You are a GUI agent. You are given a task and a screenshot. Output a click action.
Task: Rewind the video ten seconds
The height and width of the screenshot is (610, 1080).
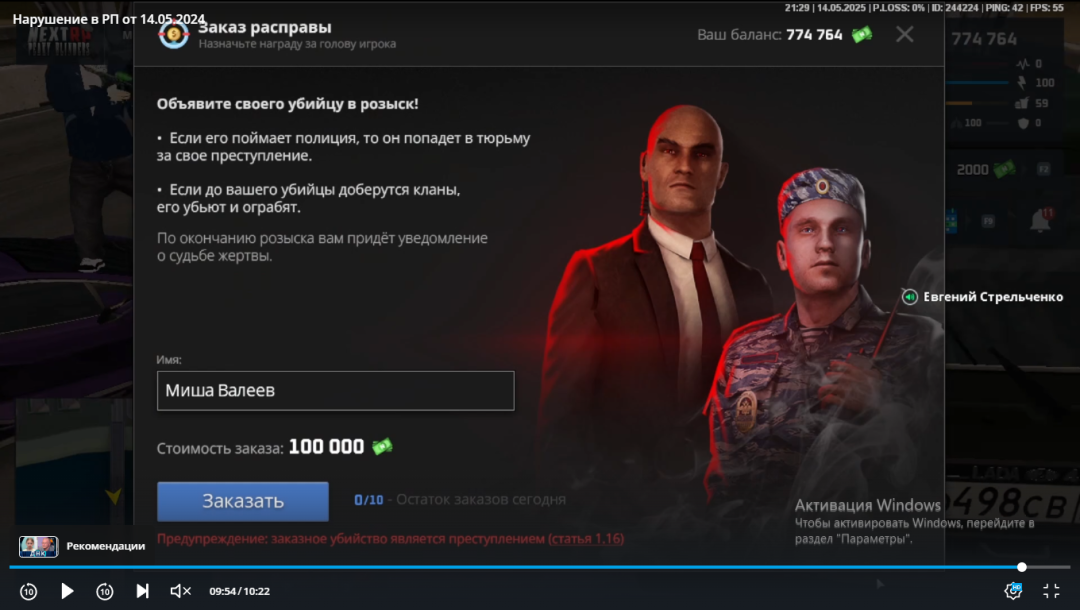(28, 591)
